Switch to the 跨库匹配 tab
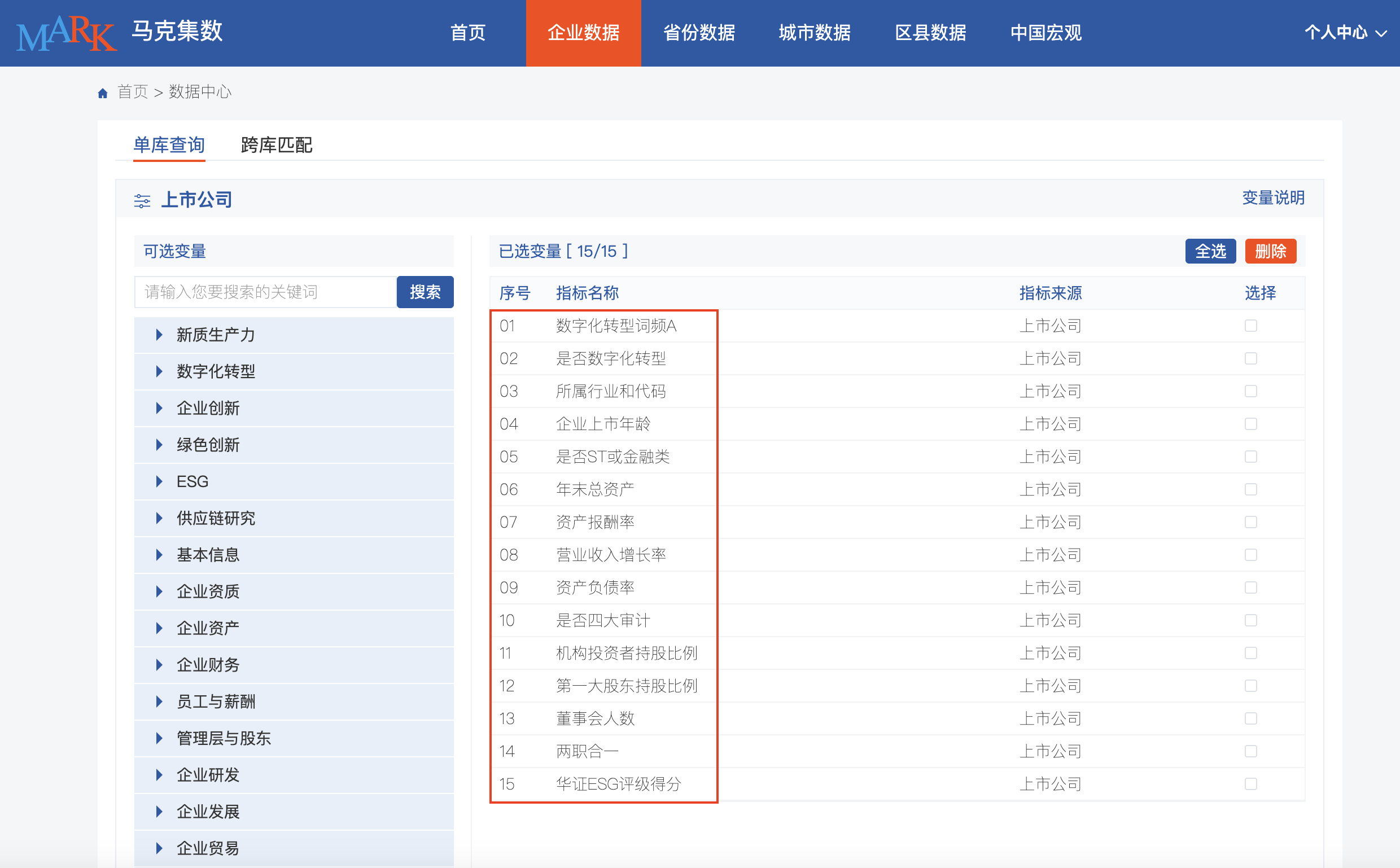 tap(277, 145)
